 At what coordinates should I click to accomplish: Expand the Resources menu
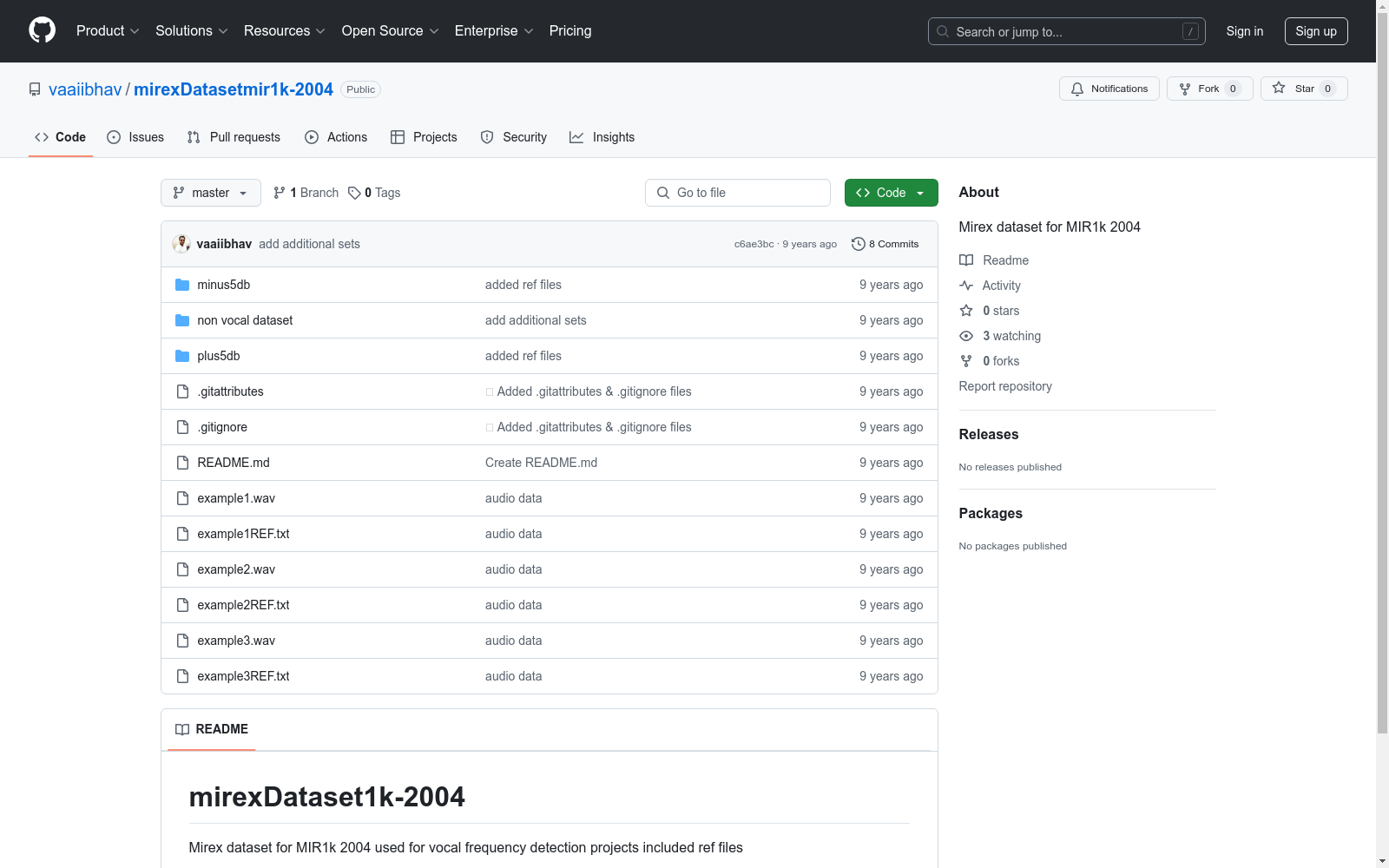pos(285,31)
